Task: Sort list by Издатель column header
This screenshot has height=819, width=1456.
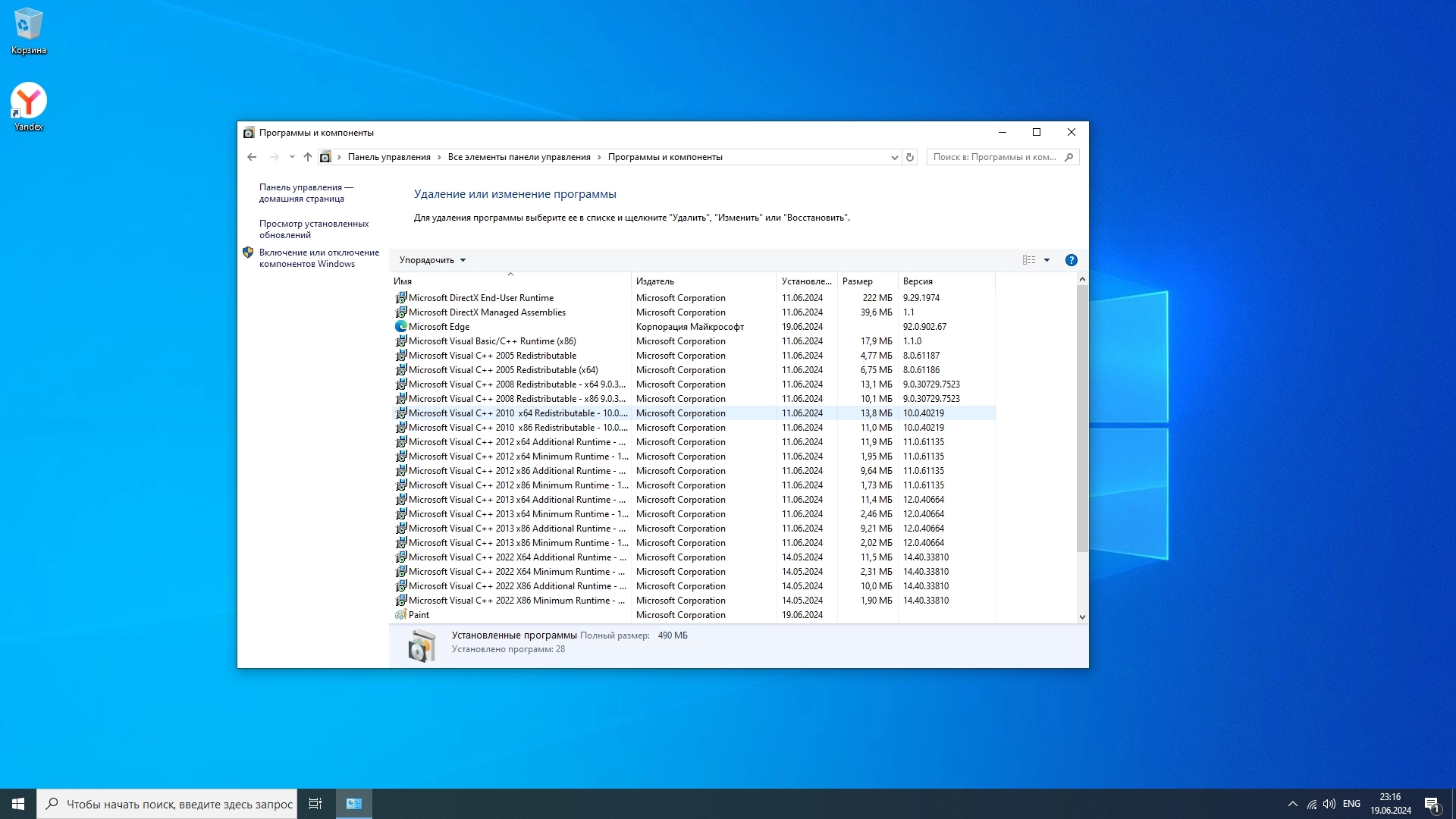Action: [655, 281]
